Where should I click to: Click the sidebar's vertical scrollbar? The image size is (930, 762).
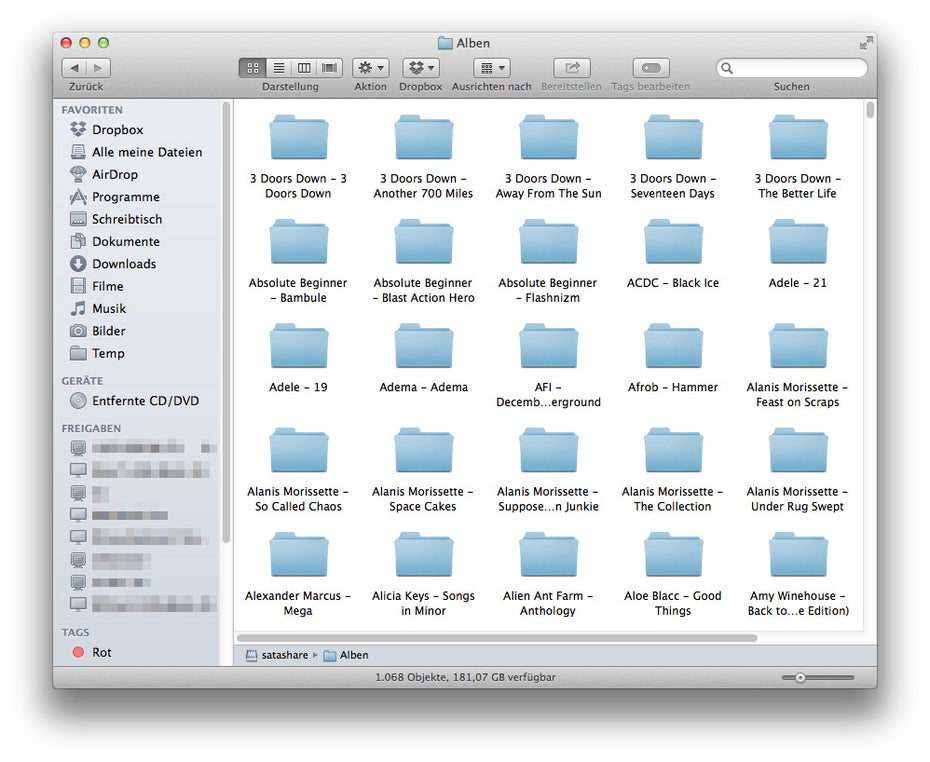click(225, 322)
